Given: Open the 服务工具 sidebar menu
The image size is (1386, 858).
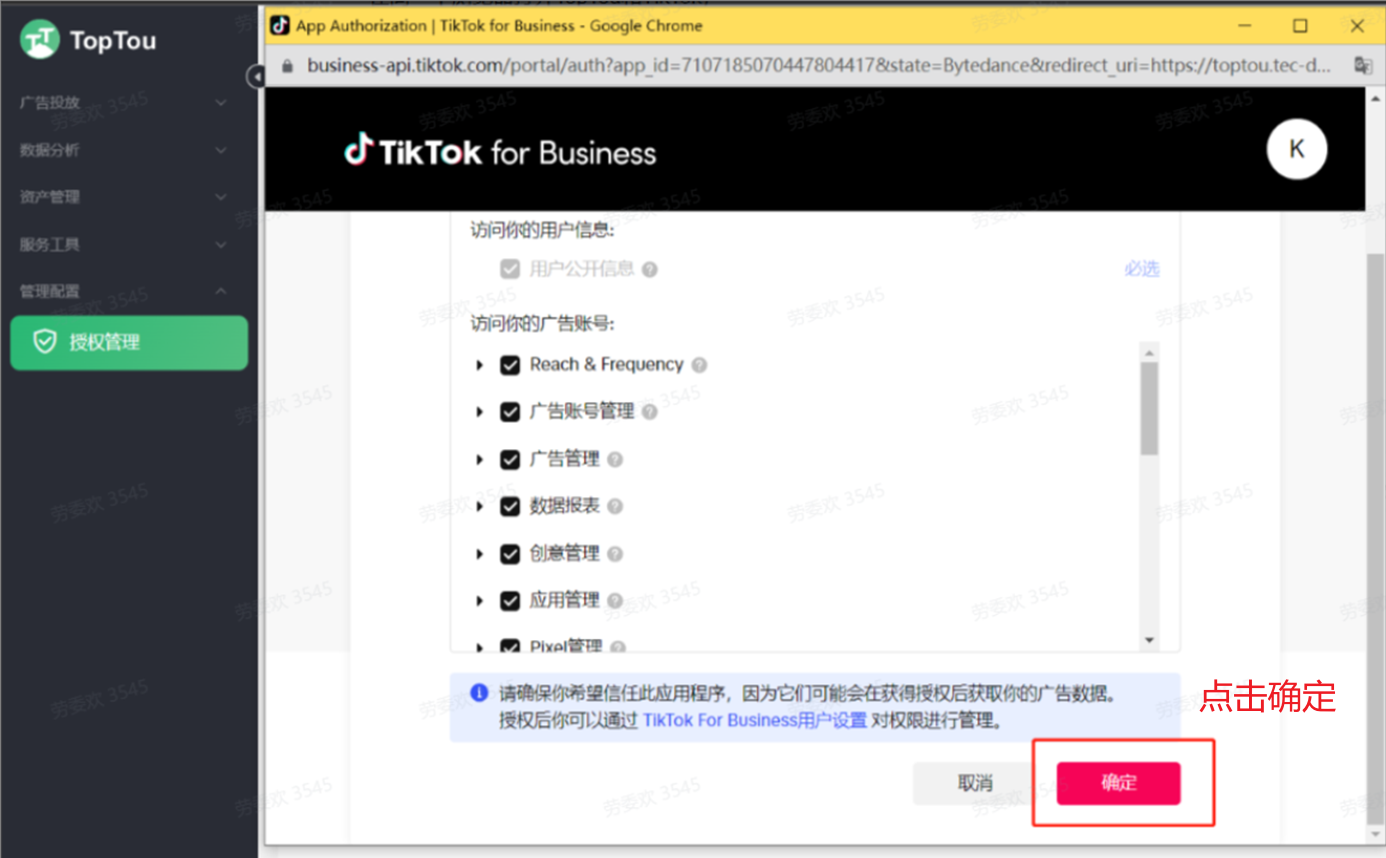Looking at the screenshot, I should (129, 244).
